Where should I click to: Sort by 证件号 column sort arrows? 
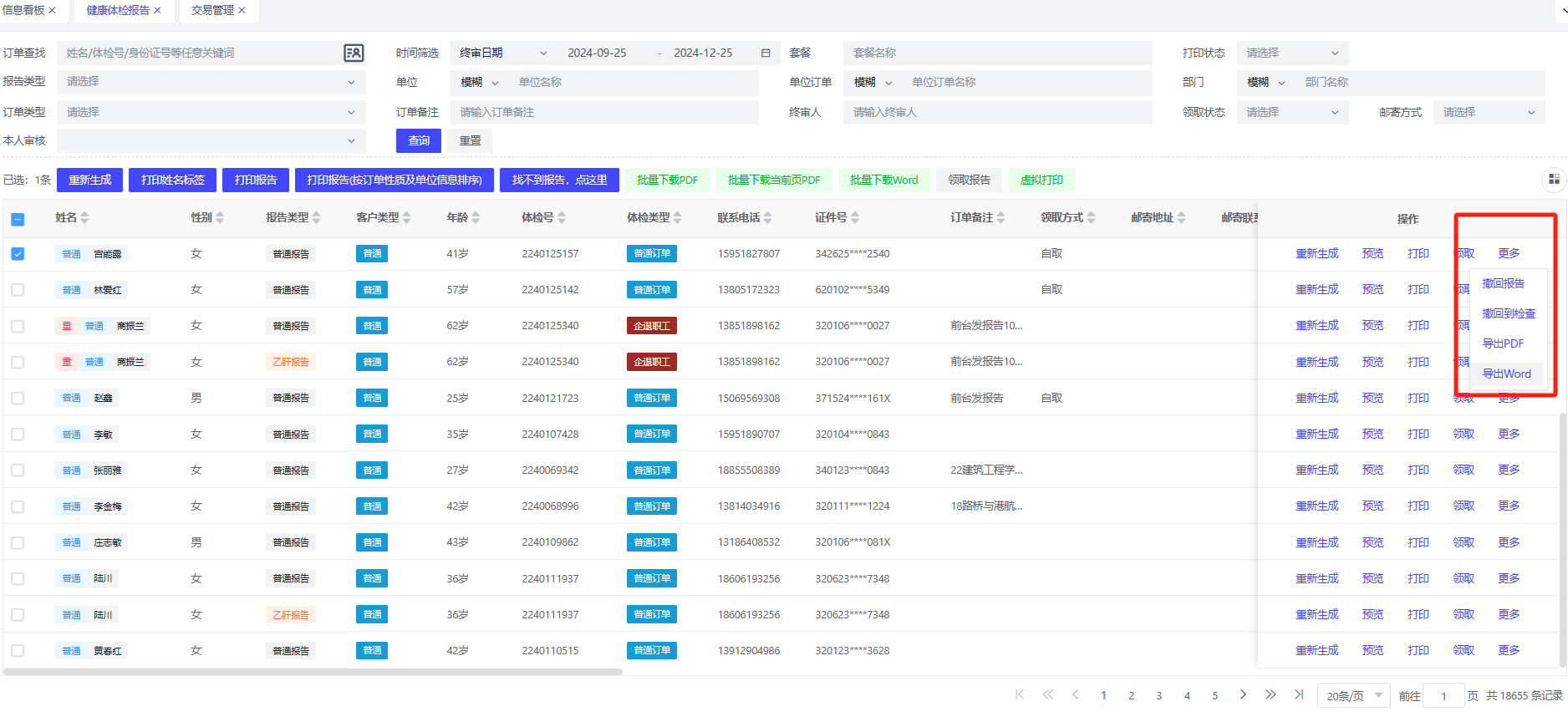coord(855,217)
